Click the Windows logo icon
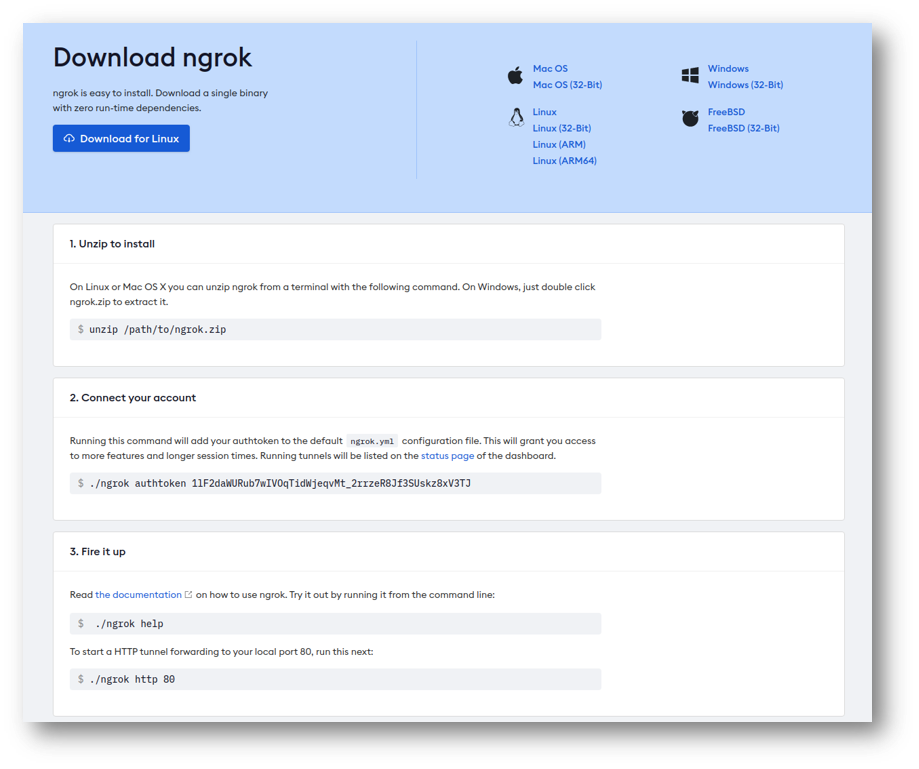This screenshot has width=919, height=769. (690, 76)
